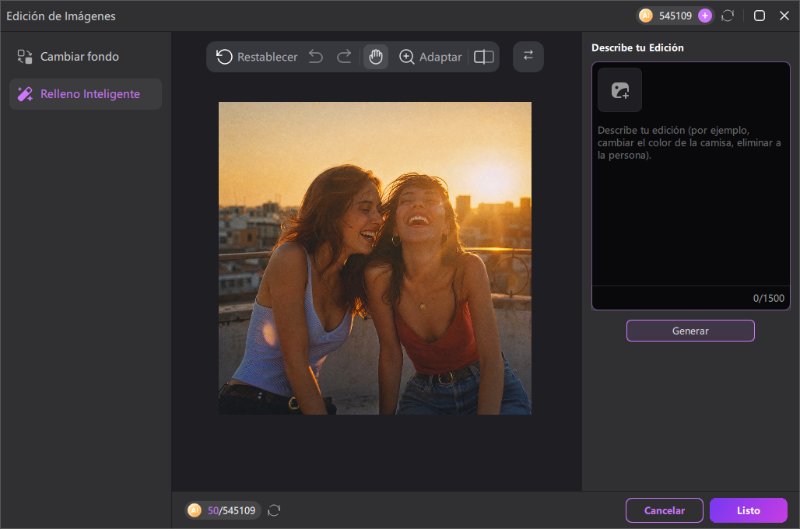Screen dimensions: 800x529
Task: Add more AI credits with plus icon
Action: 705,16
